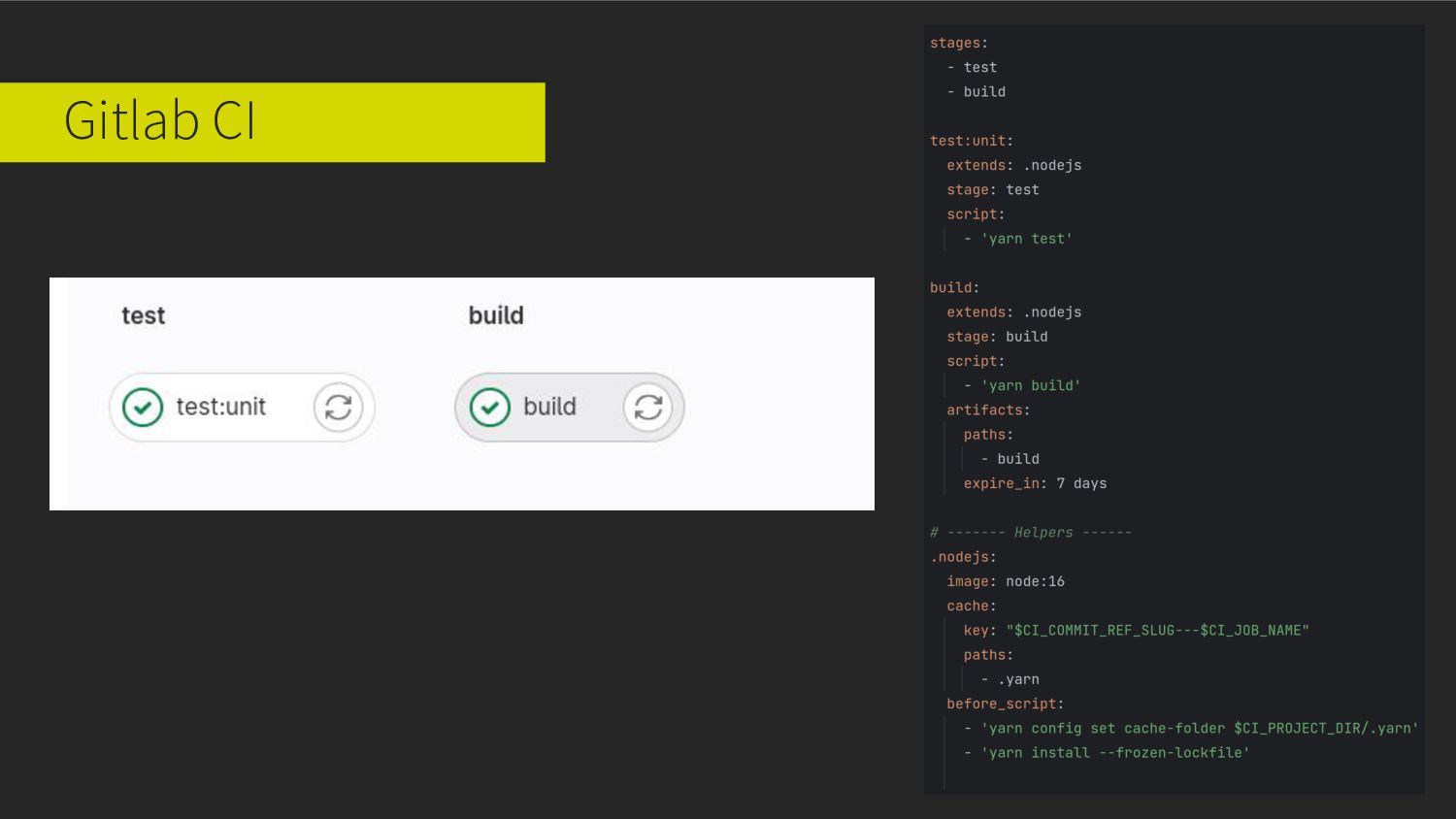
Task: Click the 'expire_in: 7 days' line
Action: click(x=1035, y=483)
